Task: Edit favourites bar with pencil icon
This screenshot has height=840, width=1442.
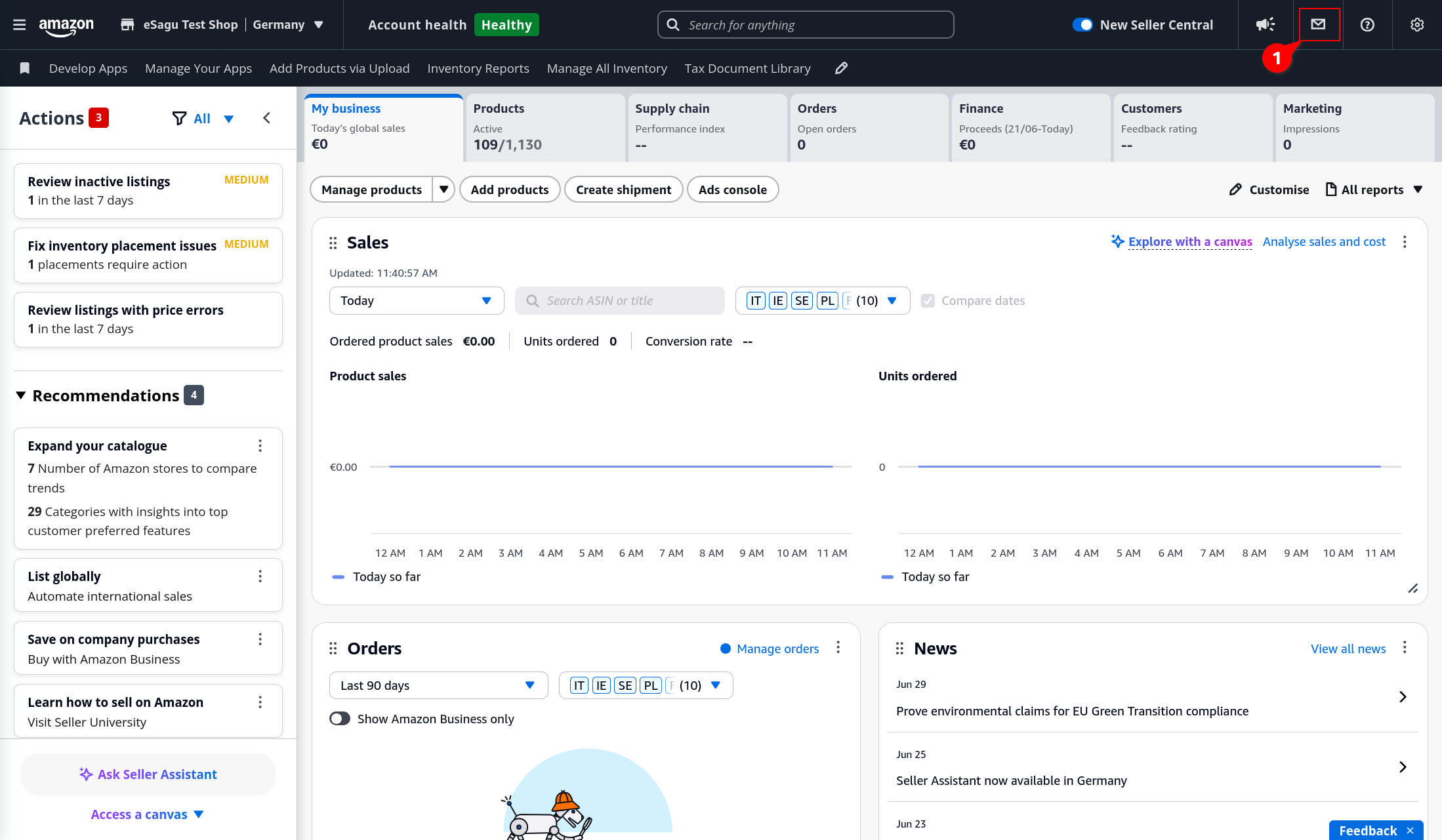Action: [842, 68]
